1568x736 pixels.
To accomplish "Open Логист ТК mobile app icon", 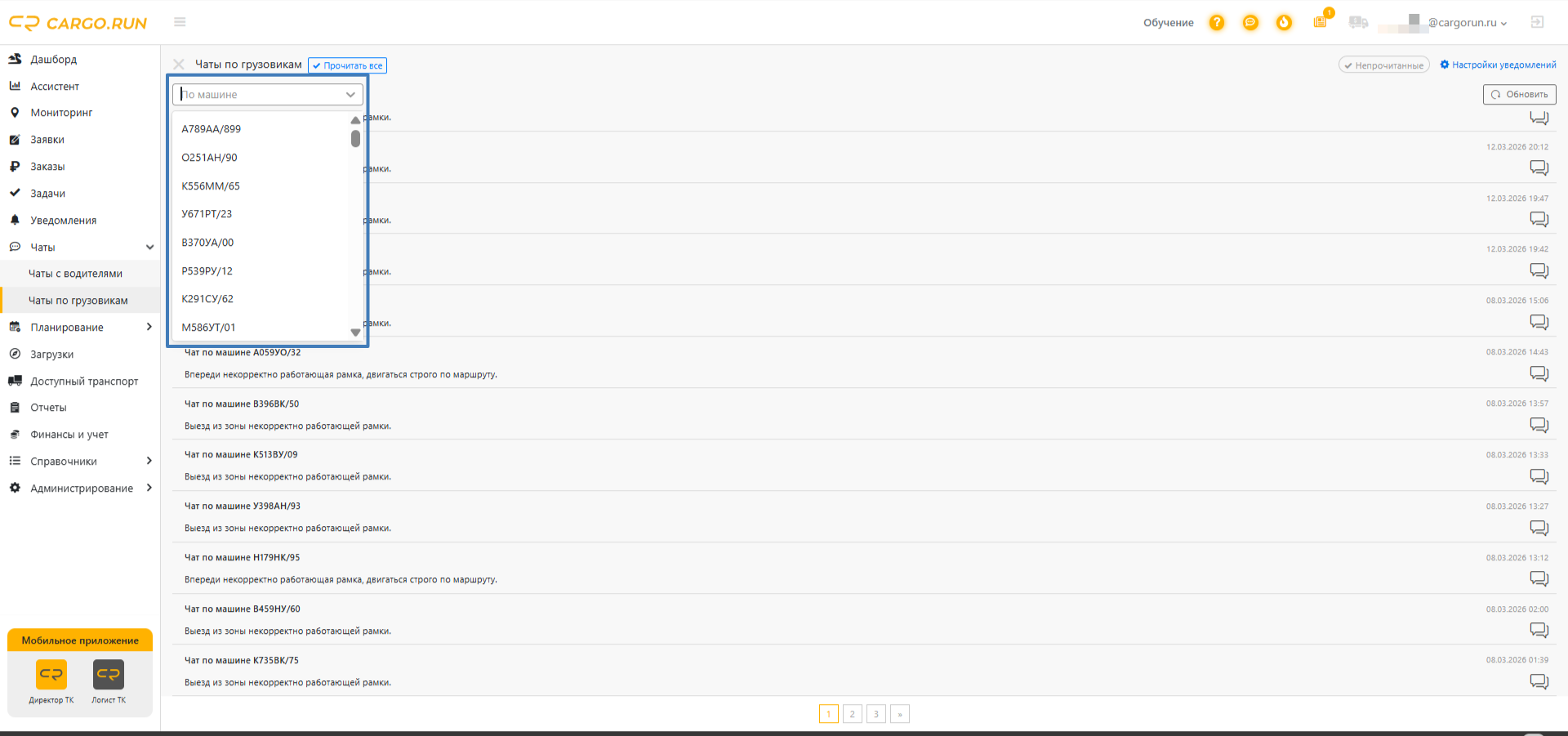I will (109, 675).
